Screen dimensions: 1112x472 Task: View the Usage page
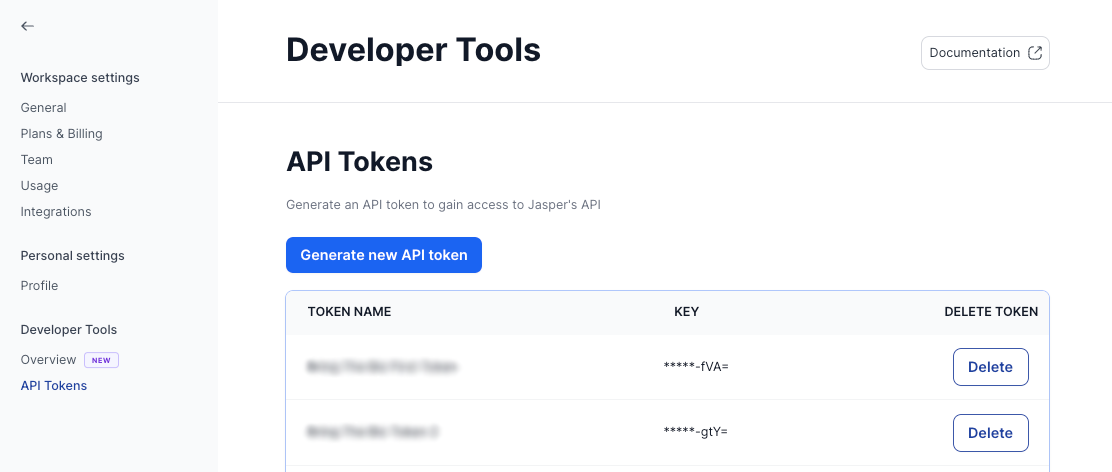click(39, 186)
